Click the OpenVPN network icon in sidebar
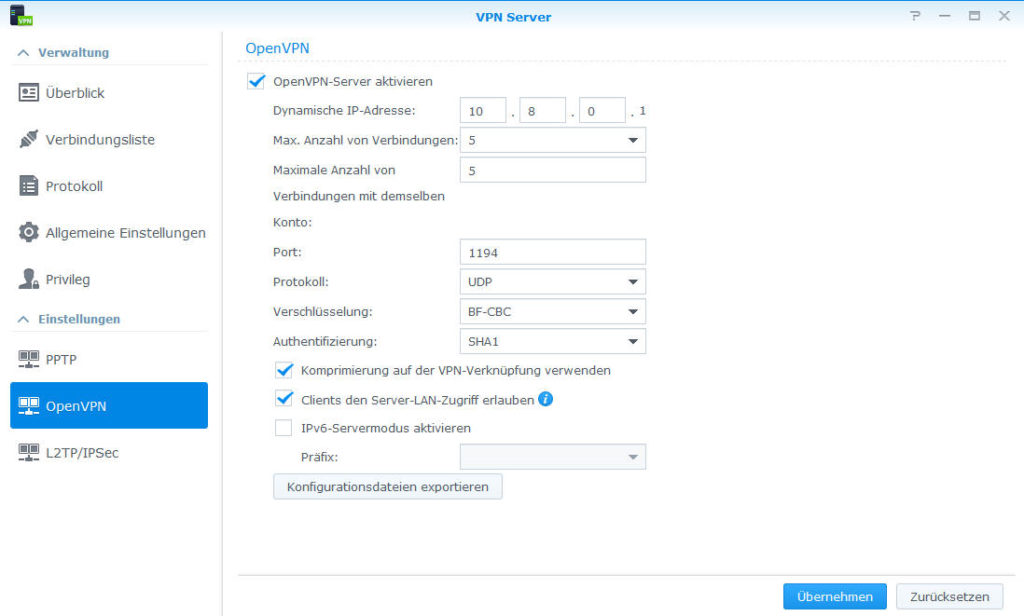 click(28, 406)
